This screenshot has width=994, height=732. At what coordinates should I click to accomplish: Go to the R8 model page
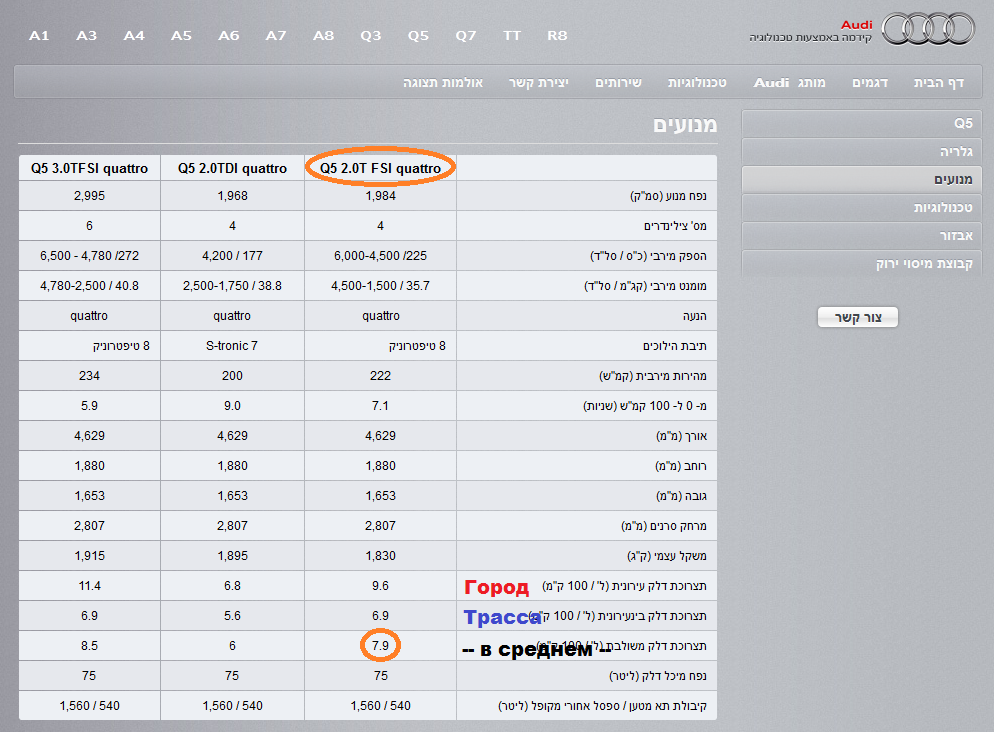[x=557, y=36]
